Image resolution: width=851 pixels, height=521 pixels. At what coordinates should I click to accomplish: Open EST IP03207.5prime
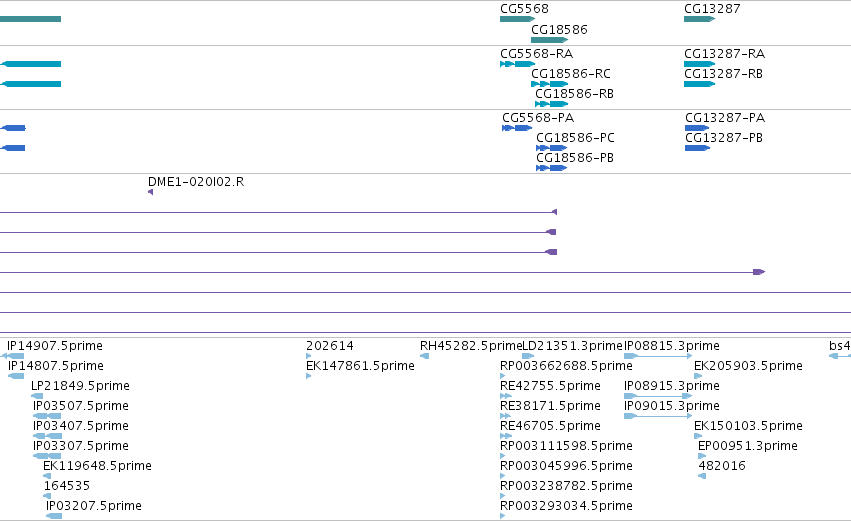[x=54, y=516]
